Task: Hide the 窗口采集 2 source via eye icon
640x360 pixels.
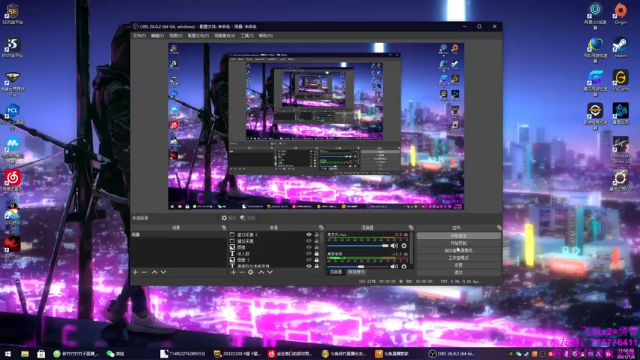Action: click(309, 235)
